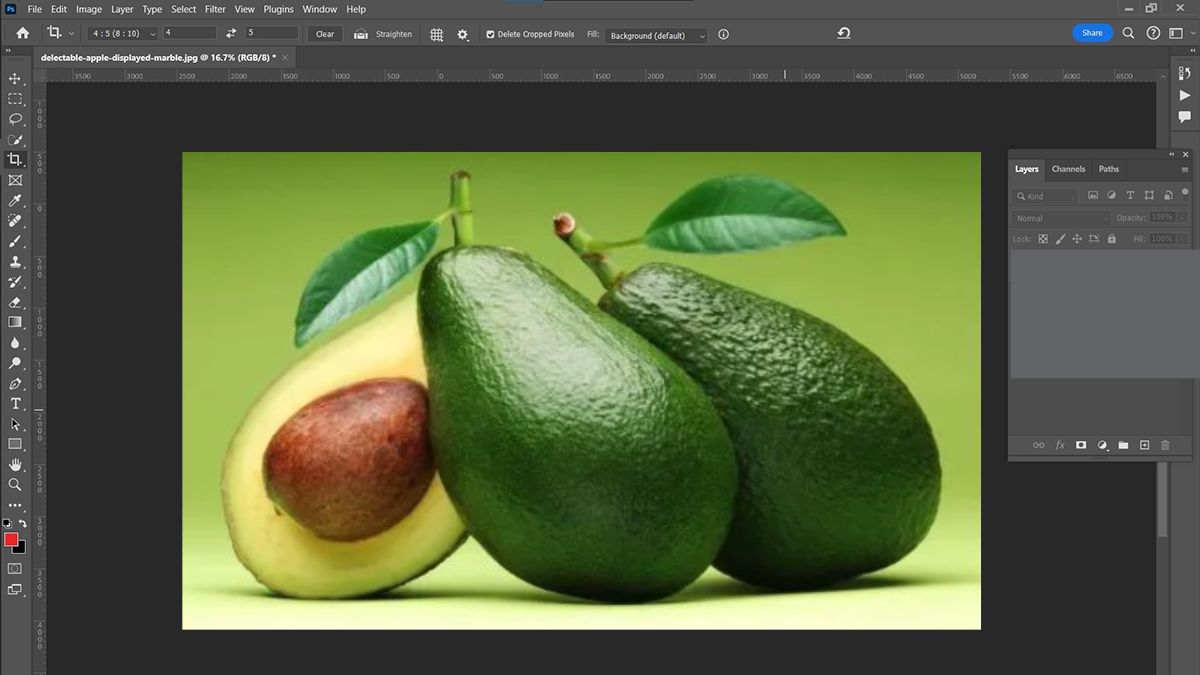Open the layer Fill dropdown arrow

[1182, 239]
